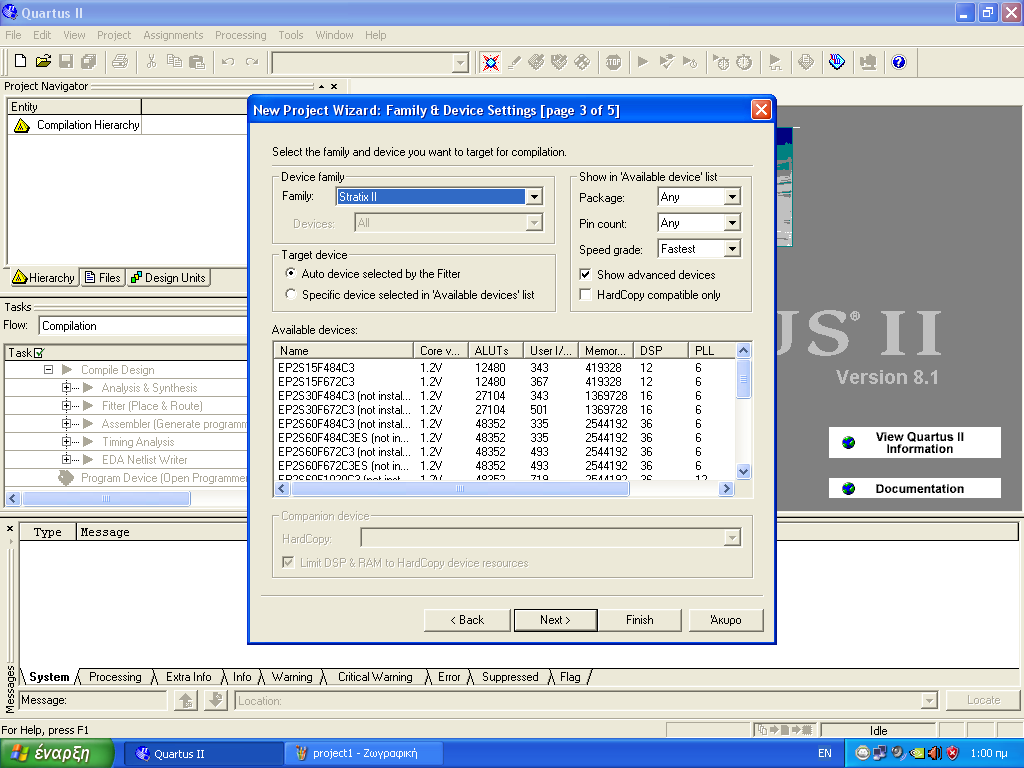
Task: Click the Save All toolbar icon
Action: (88, 61)
